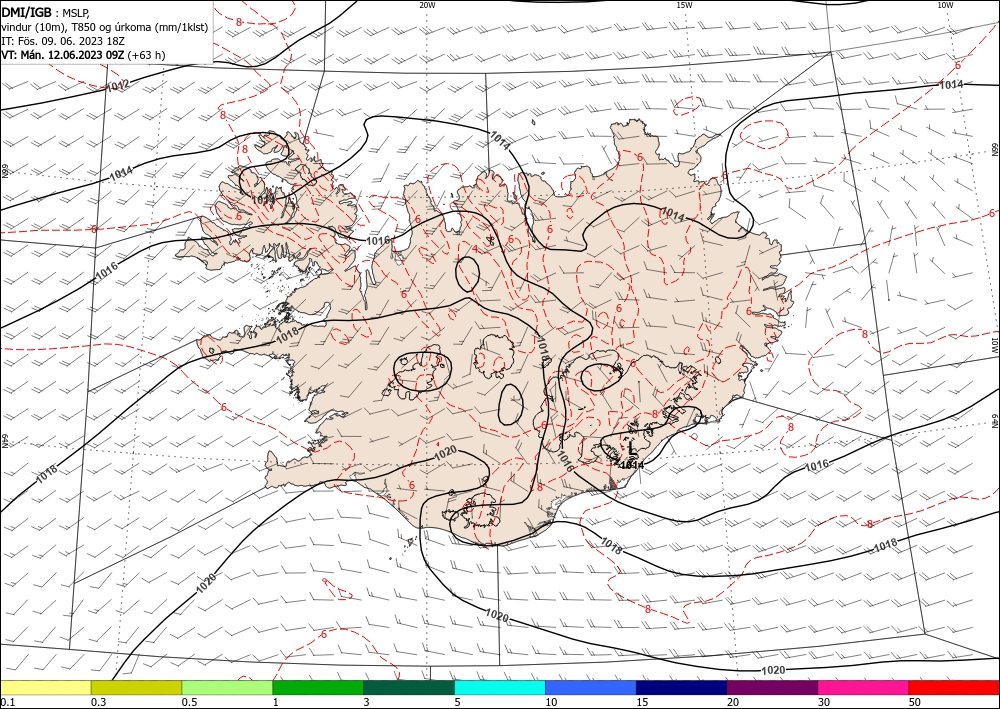Screen dimensions: 1000x709
Task: Click the 'vindur (10m), T850 og úrkoma' line
Action: coord(105,26)
